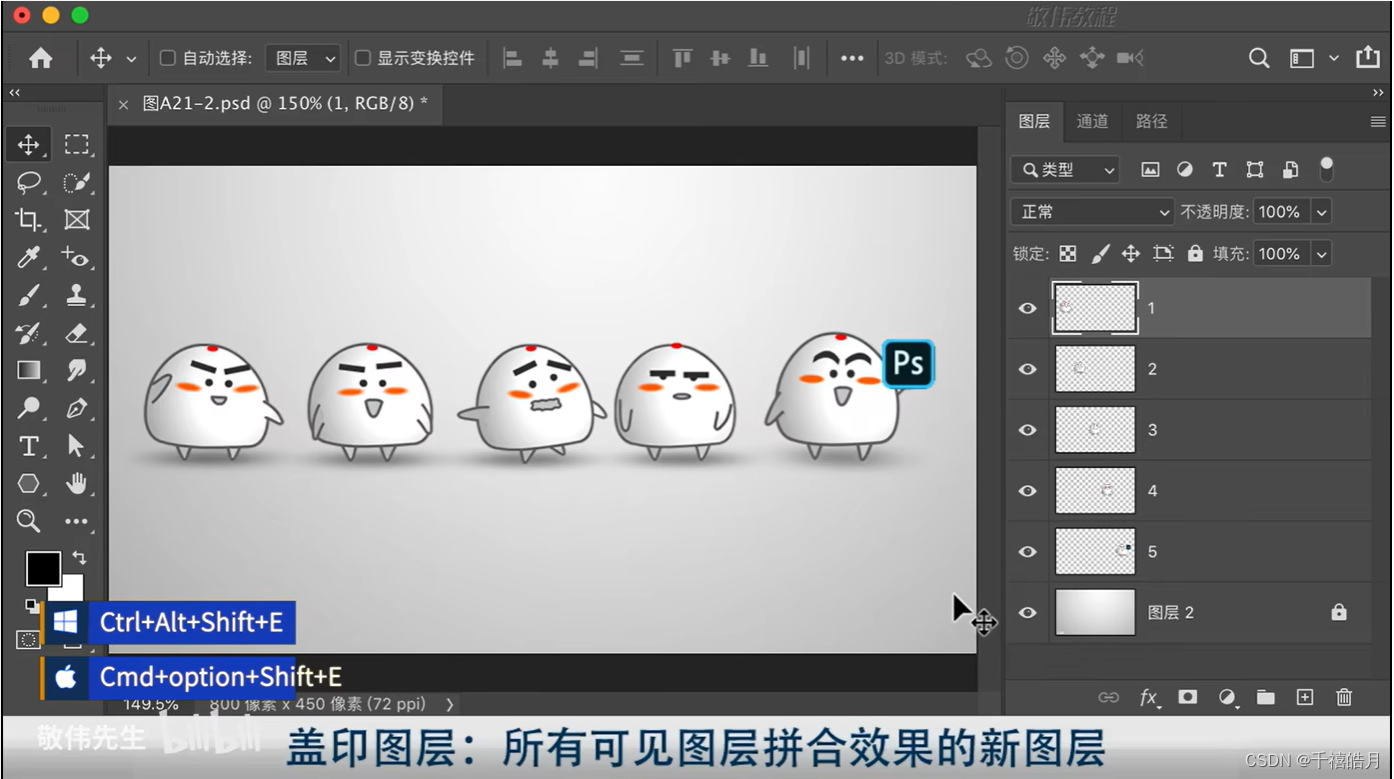Add adjustment layer half-circle icon
1394x779 pixels.
click(1227, 697)
